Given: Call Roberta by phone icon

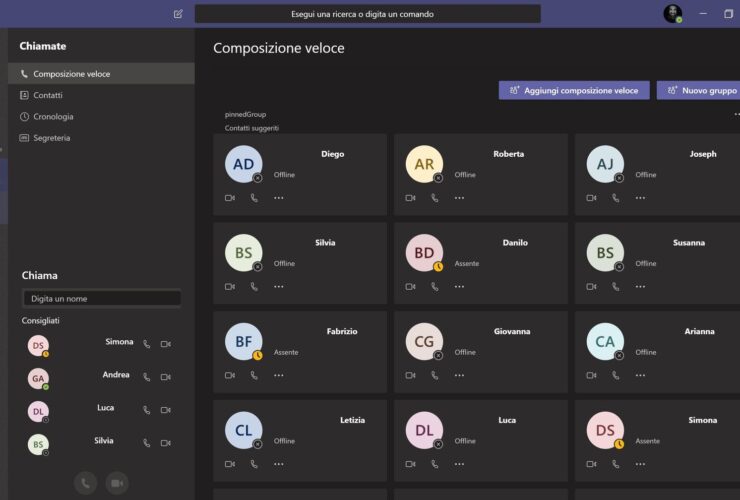Looking at the screenshot, I should pyautogui.click(x=435, y=198).
